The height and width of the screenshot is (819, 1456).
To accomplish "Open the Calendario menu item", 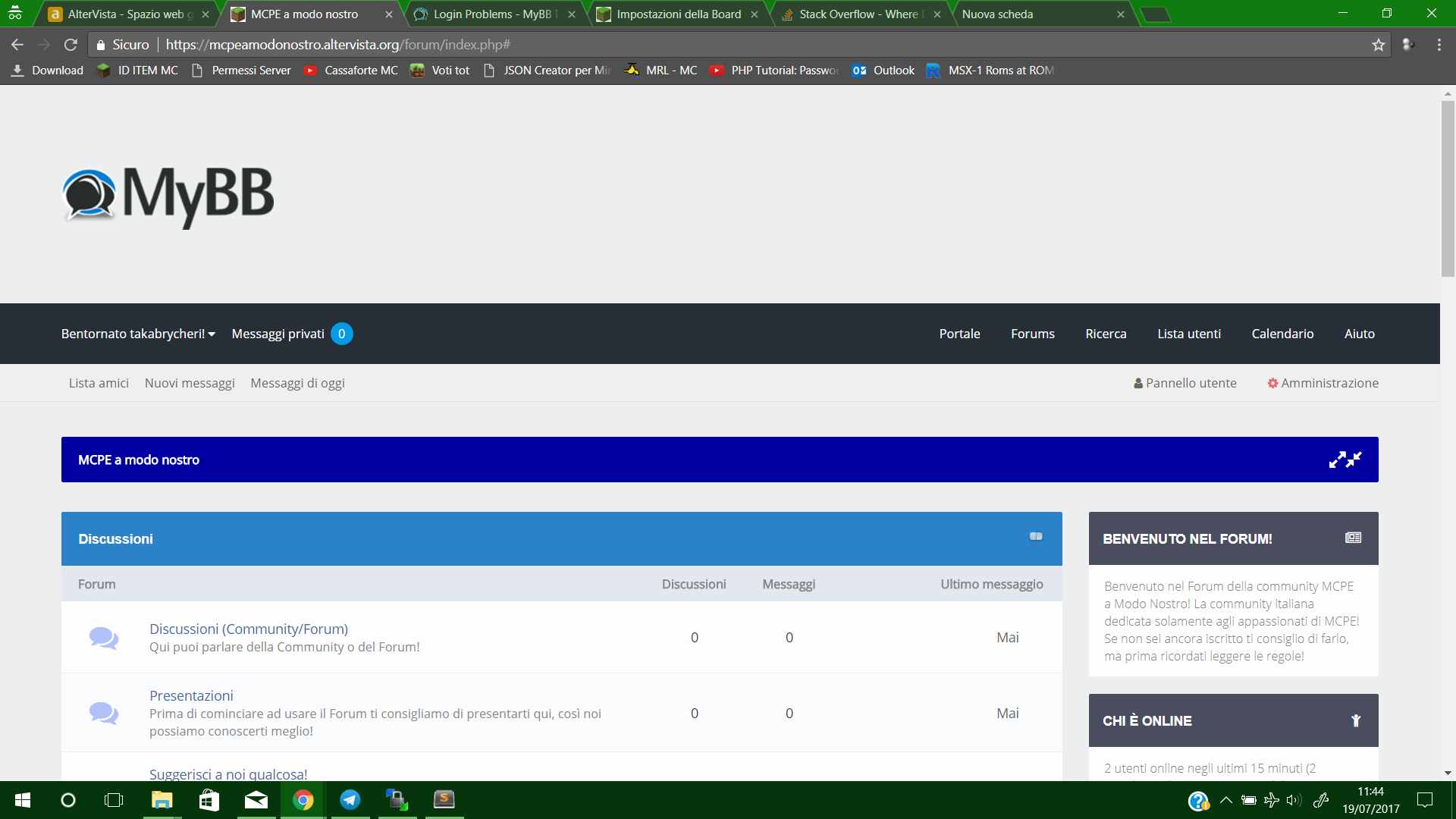I will pyautogui.click(x=1282, y=334).
